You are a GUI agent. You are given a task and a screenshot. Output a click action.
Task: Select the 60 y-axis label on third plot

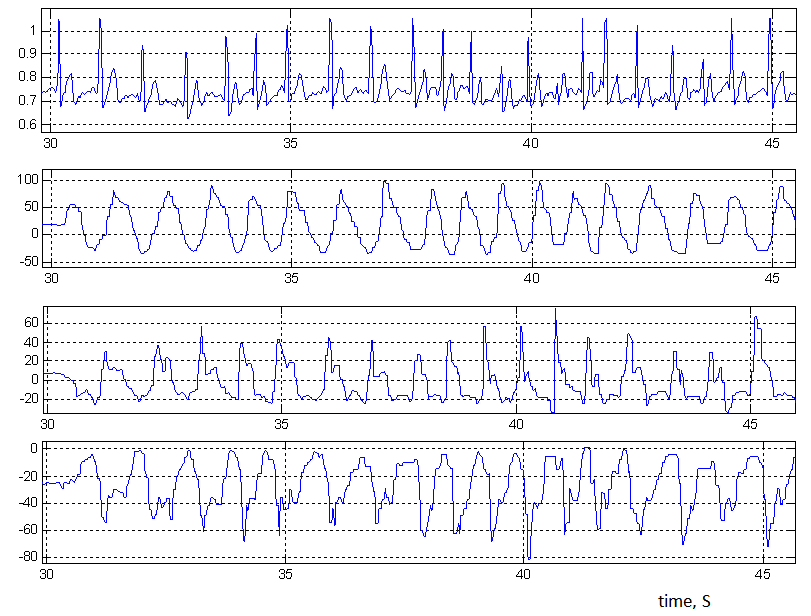coord(29,323)
